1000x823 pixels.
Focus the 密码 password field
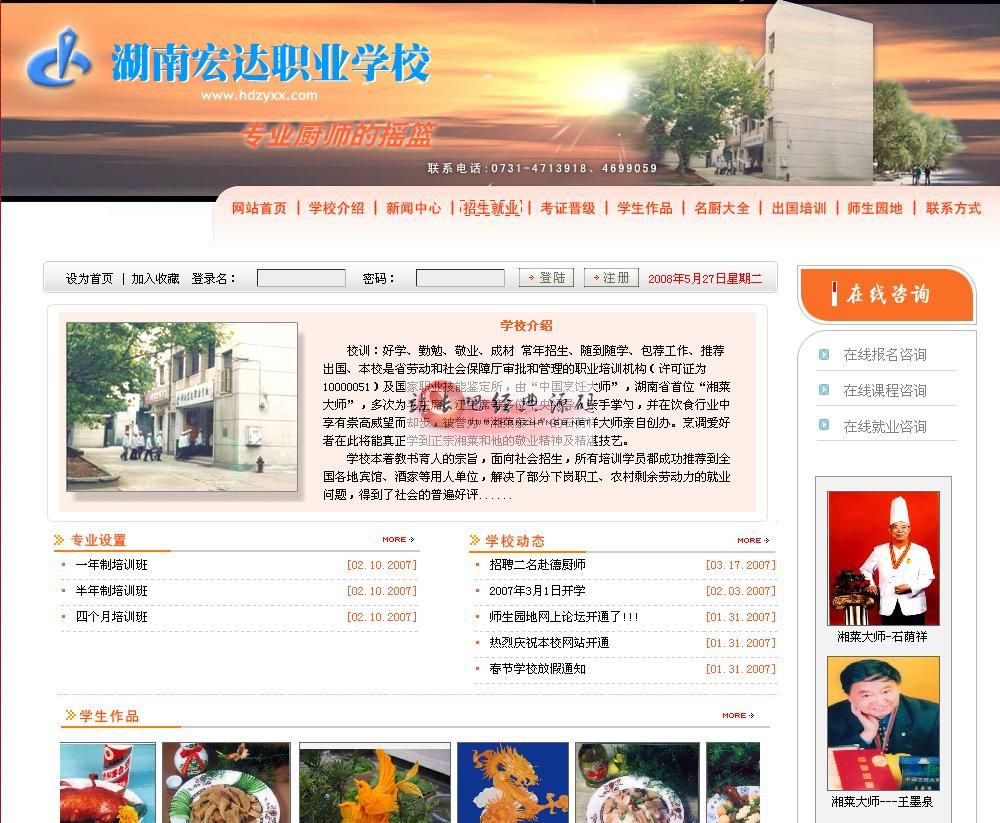tap(460, 278)
